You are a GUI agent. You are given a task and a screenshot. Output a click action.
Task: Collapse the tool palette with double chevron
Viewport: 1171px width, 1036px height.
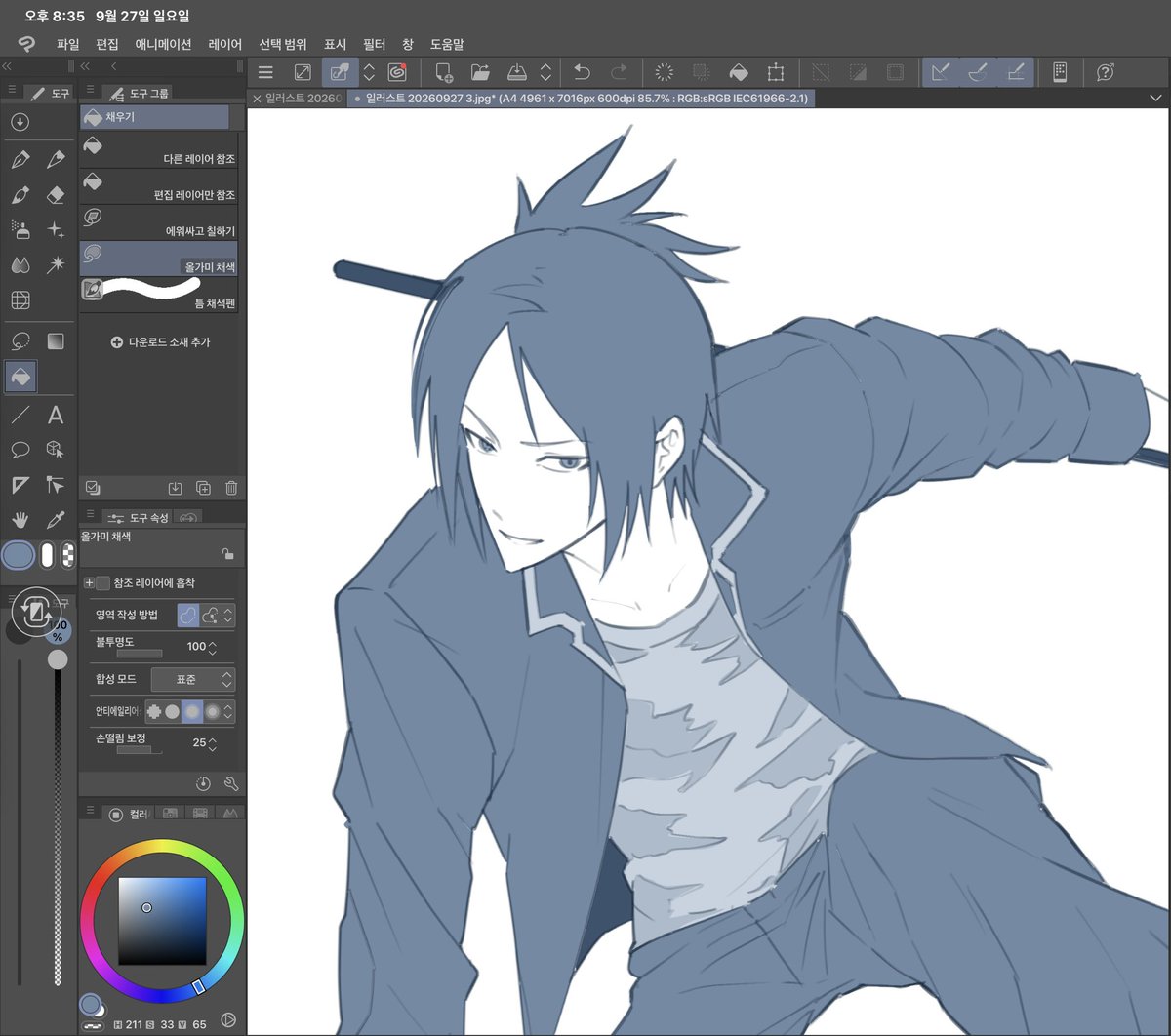pyautogui.click(x=7, y=66)
